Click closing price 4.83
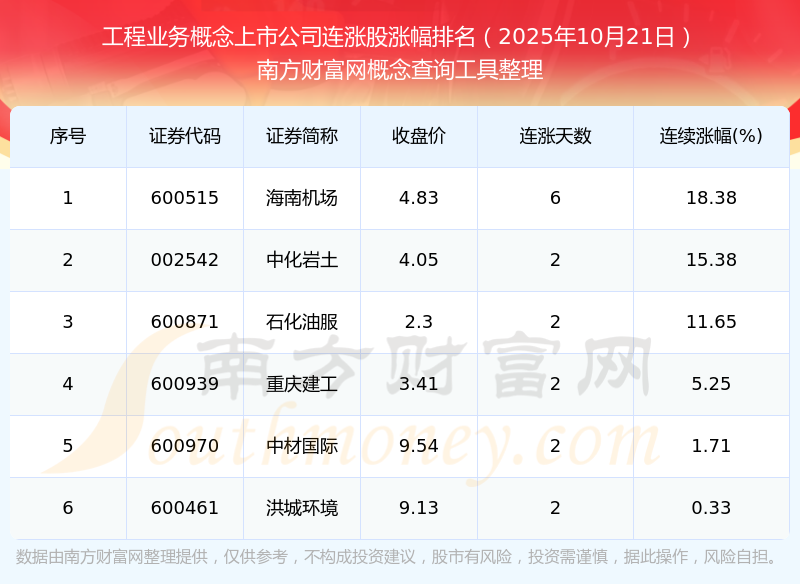This screenshot has width=800, height=584. [x=419, y=198]
